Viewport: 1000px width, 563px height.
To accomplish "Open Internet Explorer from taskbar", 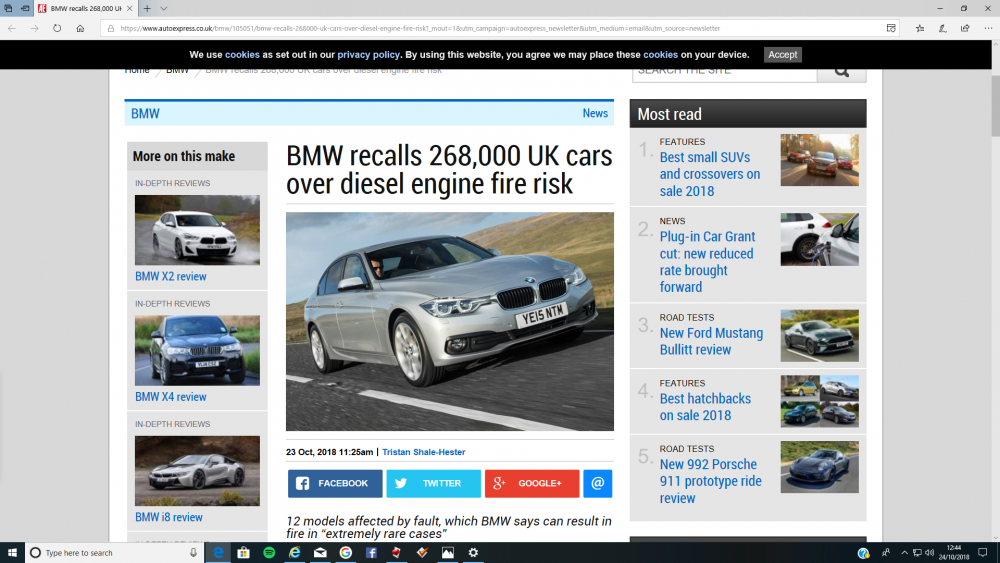I will [295, 553].
